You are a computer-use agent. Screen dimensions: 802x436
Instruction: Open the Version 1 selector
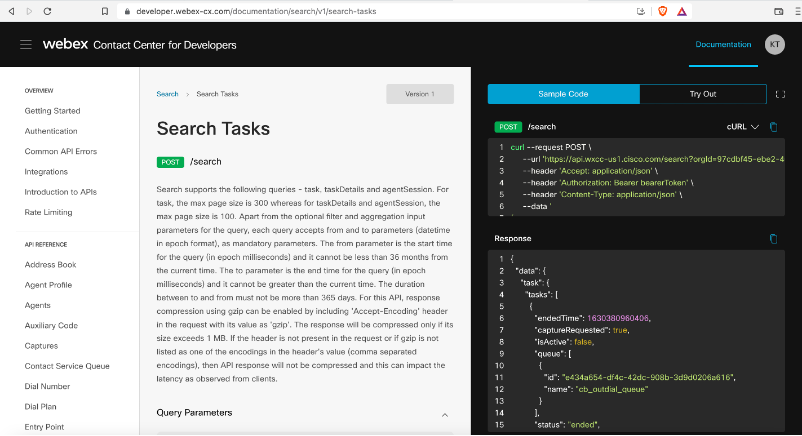pos(419,94)
